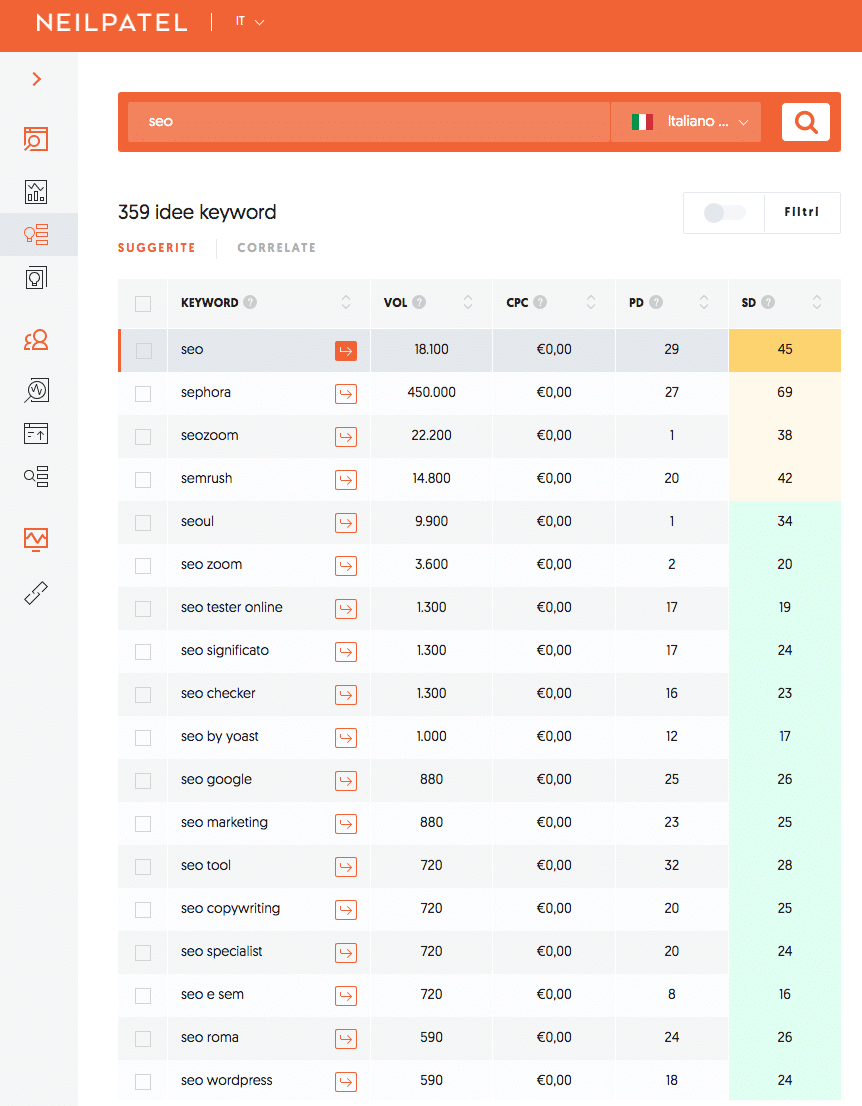Click the seo copywriting keyword
Screen dimensions: 862x1106
tap(230, 908)
